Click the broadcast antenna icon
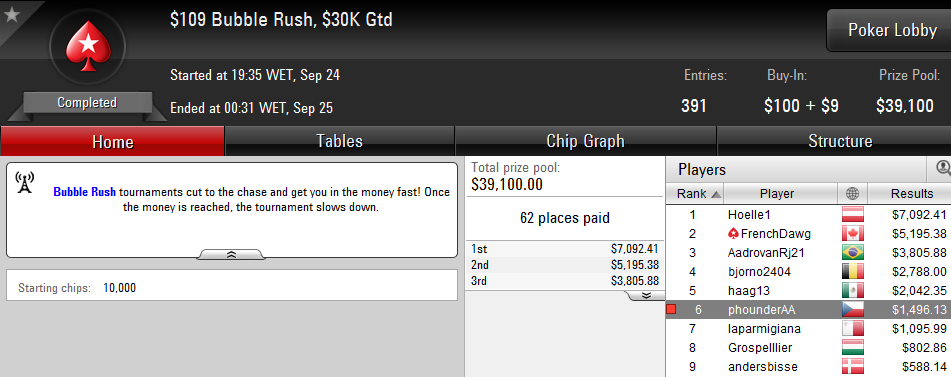Image resolution: width=951 pixels, height=377 pixels. 24,183
